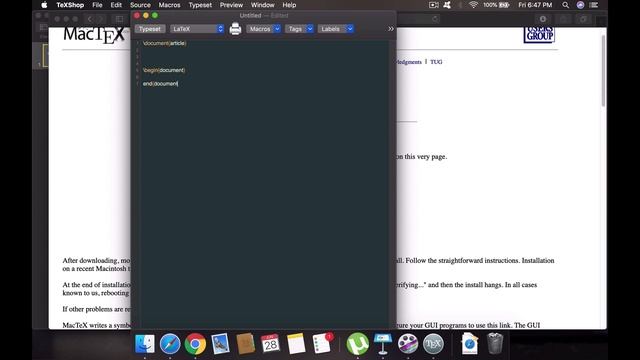Screen dimensions: 640x360
Task: Click the Siri icon in the menu bar
Action: coord(580,5)
